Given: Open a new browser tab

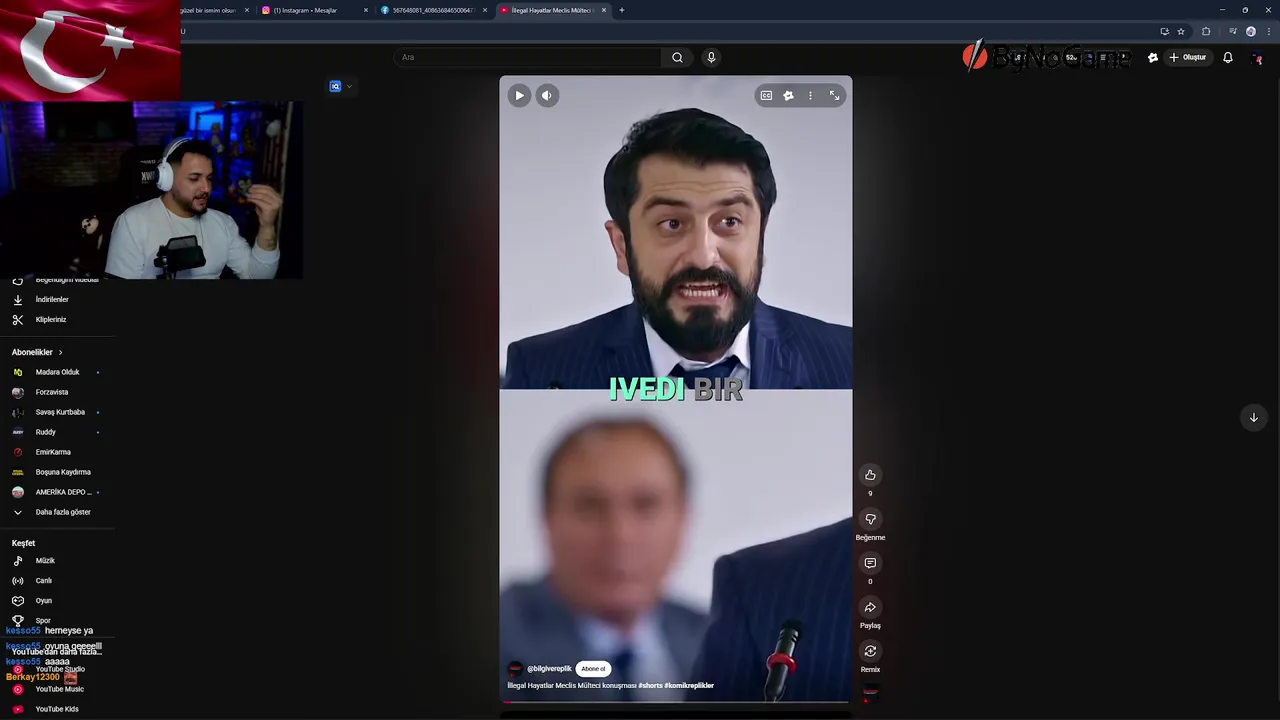Looking at the screenshot, I should [x=622, y=10].
